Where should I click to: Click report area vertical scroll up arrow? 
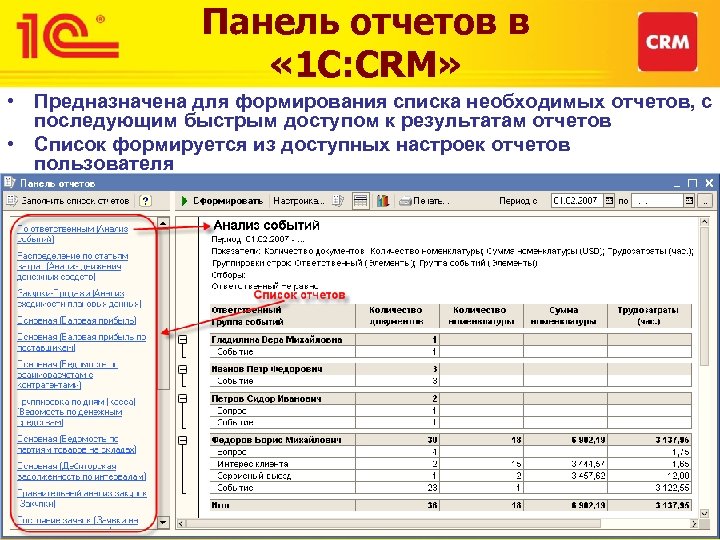coord(704,222)
